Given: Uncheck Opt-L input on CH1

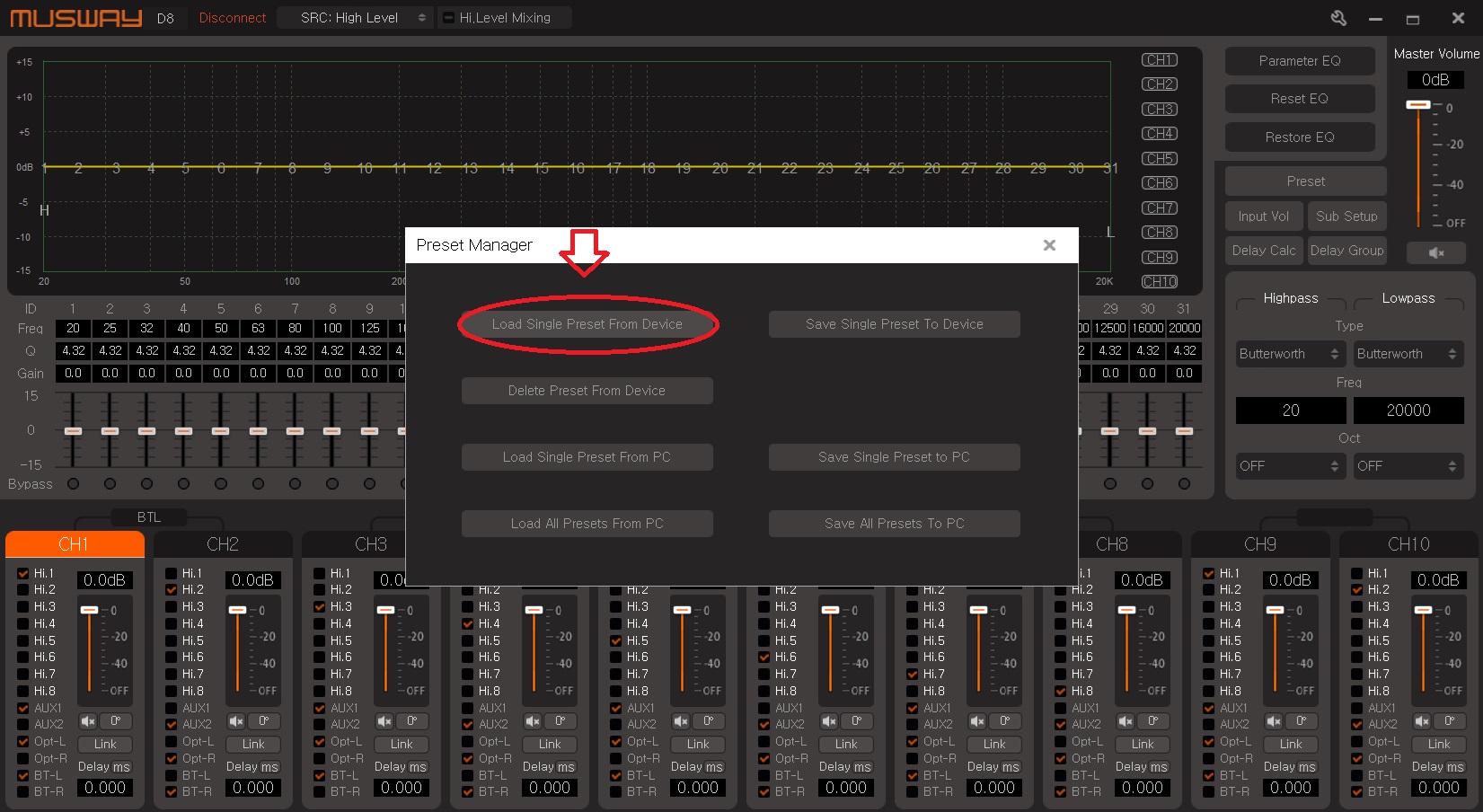Looking at the screenshot, I should (23, 742).
